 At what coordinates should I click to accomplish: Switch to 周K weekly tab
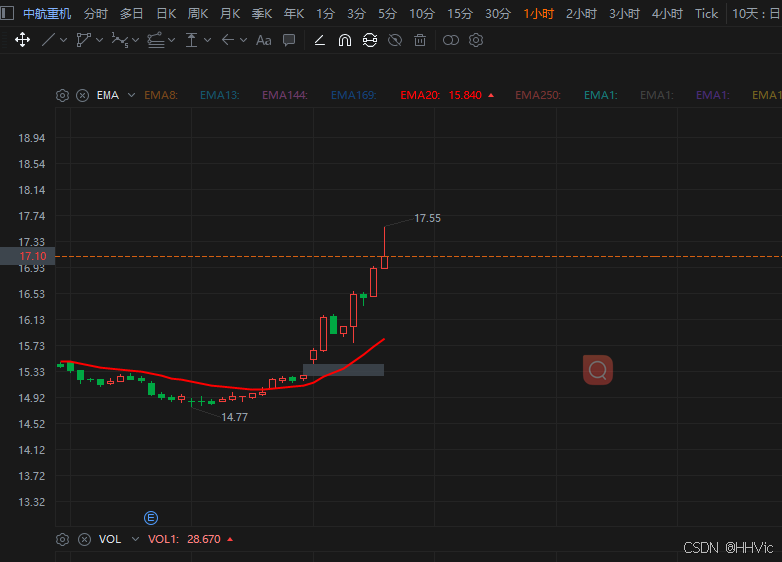pyautogui.click(x=198, y=13)
